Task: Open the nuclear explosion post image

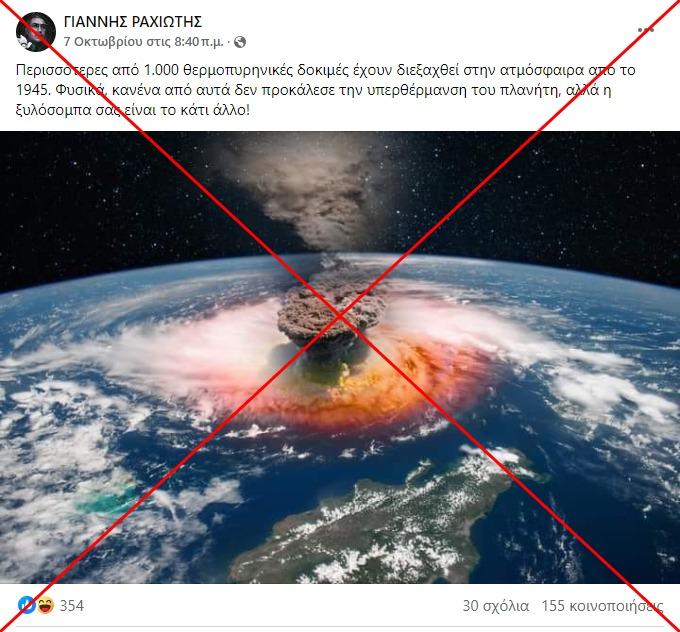Action: [340, 357]
